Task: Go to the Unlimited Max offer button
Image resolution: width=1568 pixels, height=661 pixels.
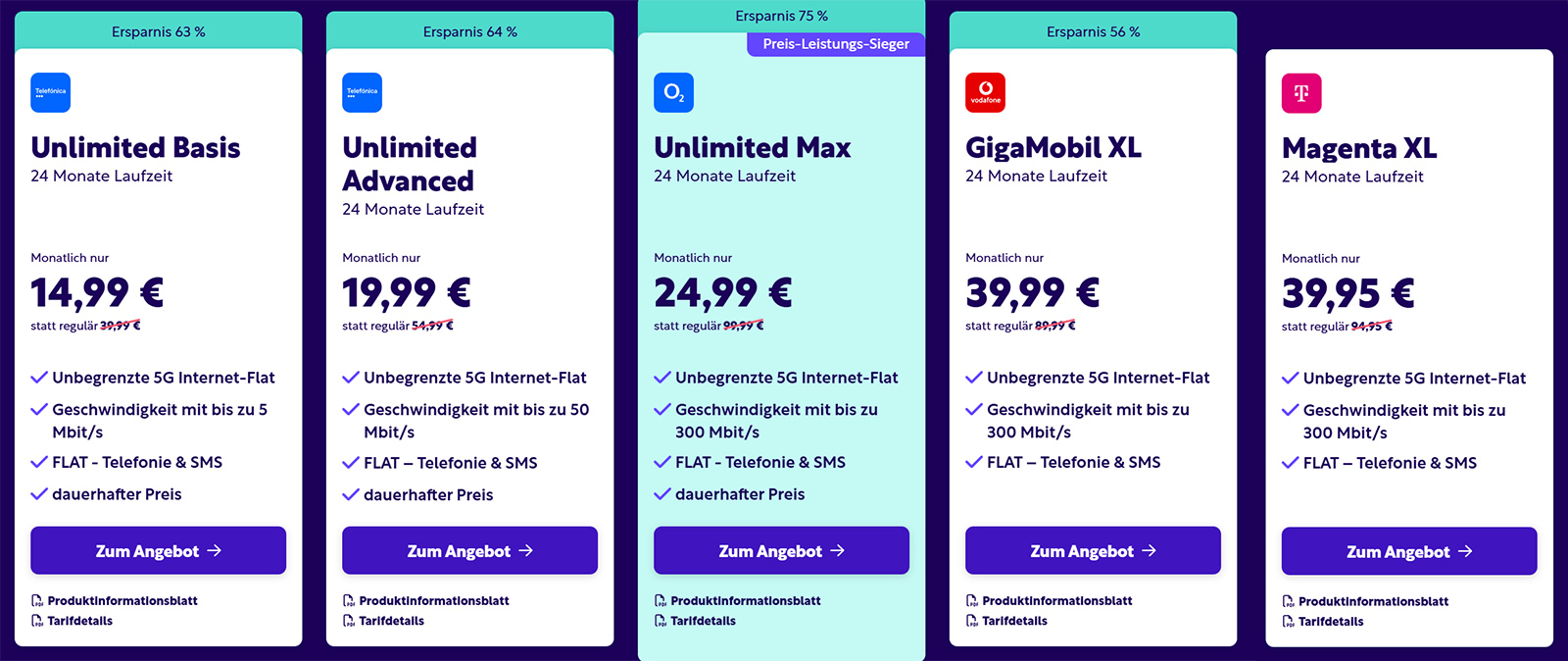Action: pos(781,551)
